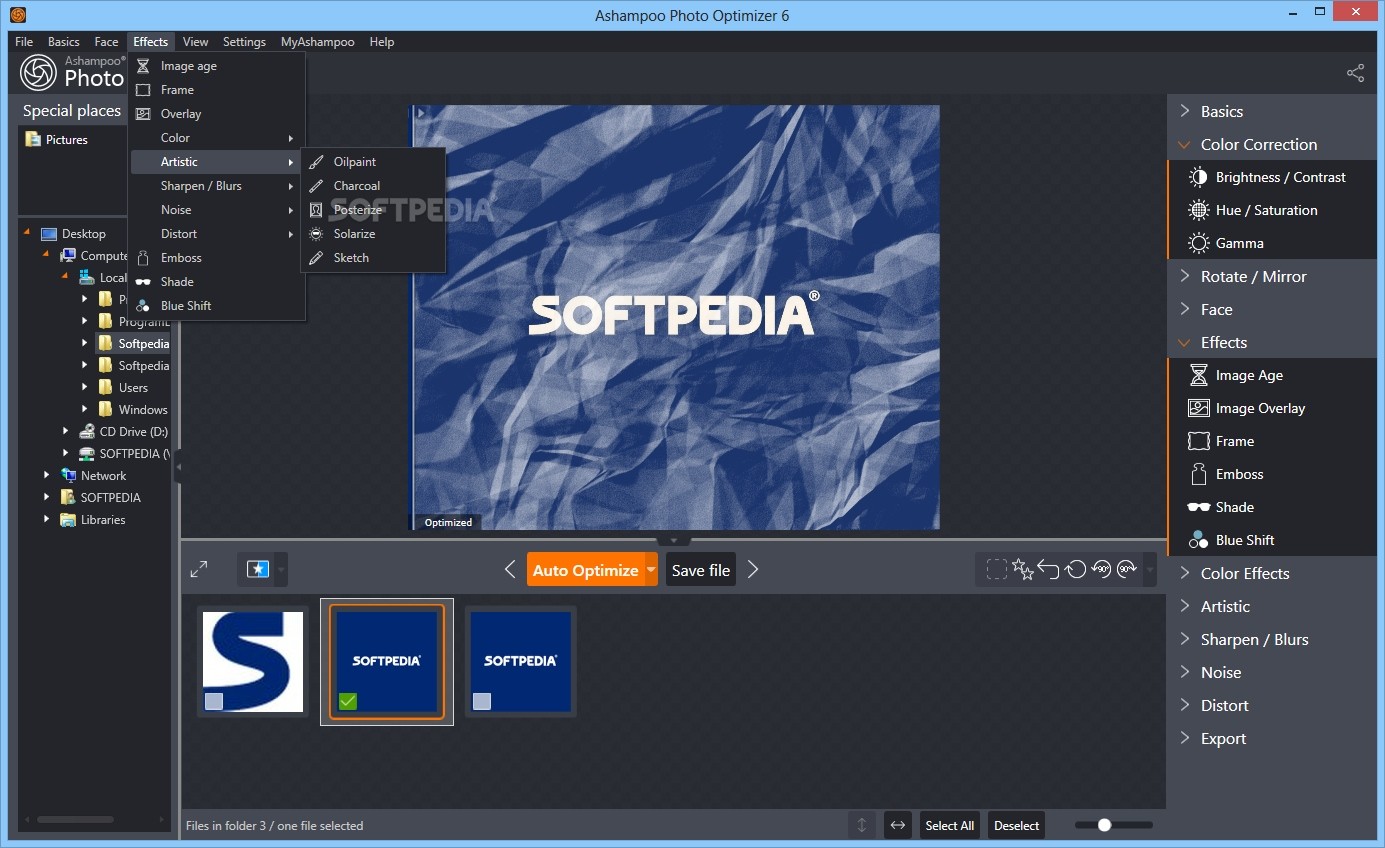Click the undo arrow icon
The width and height of the screenshot is (1385, 848).
[1048, 569]
